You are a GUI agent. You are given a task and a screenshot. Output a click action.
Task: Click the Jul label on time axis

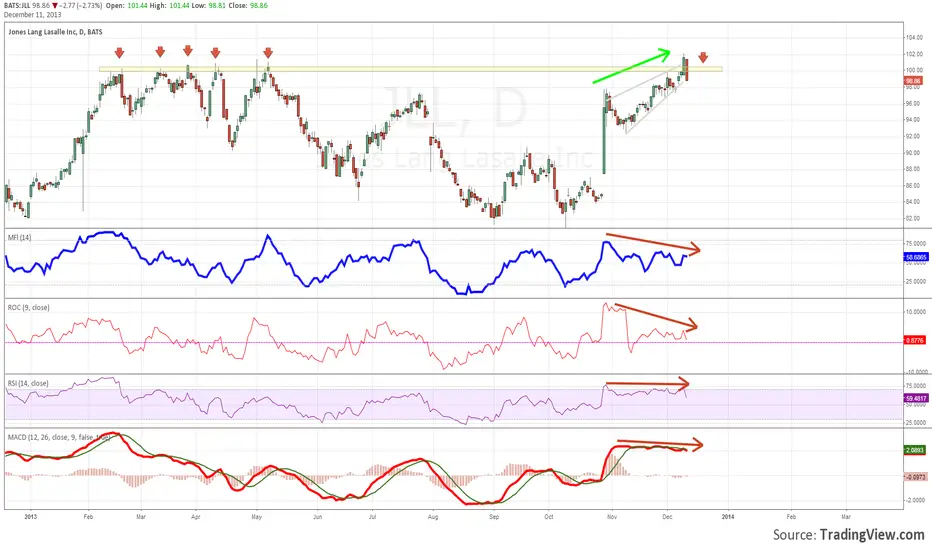[x=372, y=517]
